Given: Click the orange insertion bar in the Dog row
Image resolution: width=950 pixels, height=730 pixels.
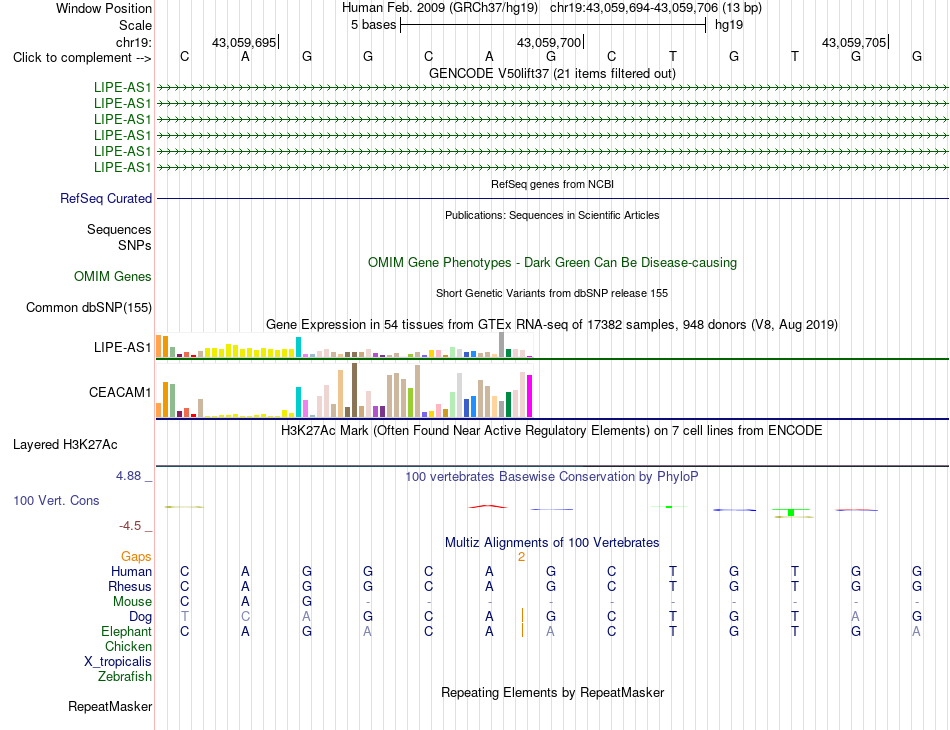Looking at the screenshot, I should (522, 616).
